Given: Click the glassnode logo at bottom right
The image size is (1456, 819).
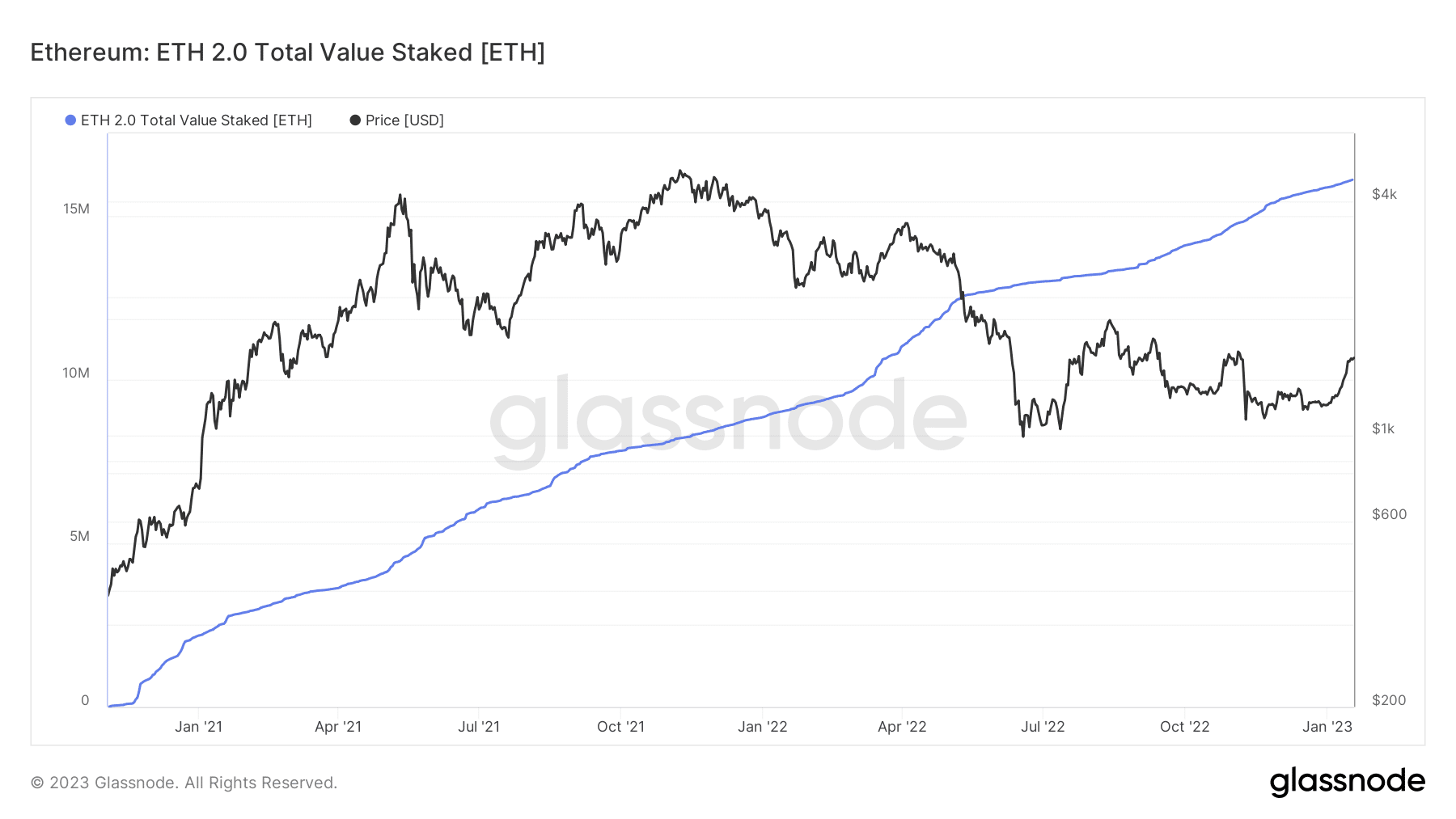Looking at the screenshot, I should [1347, 782].
